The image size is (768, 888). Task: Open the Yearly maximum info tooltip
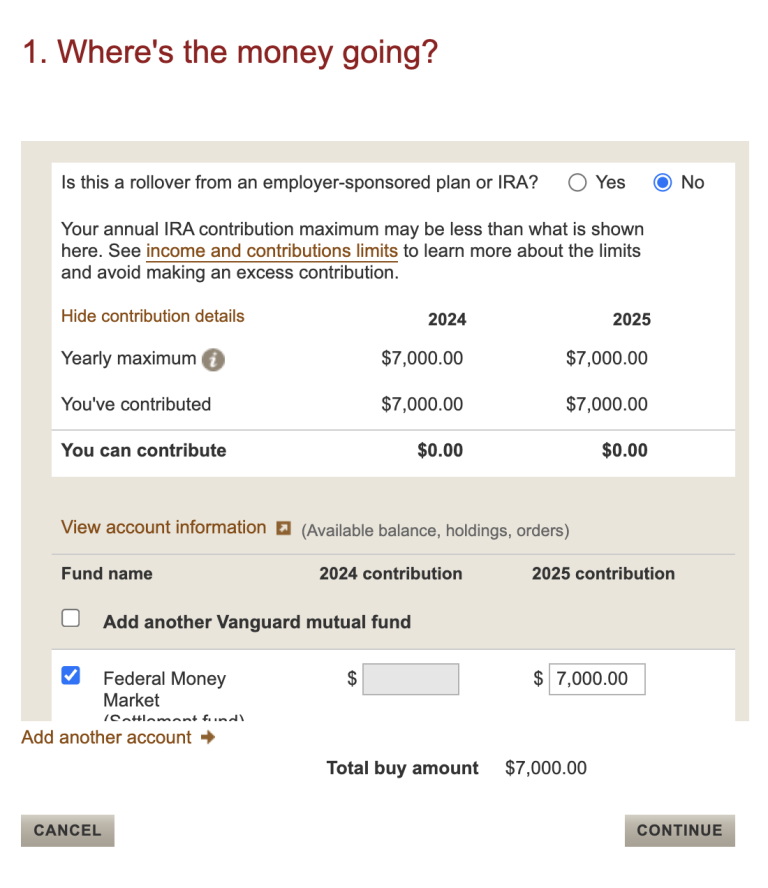point(212,359)
